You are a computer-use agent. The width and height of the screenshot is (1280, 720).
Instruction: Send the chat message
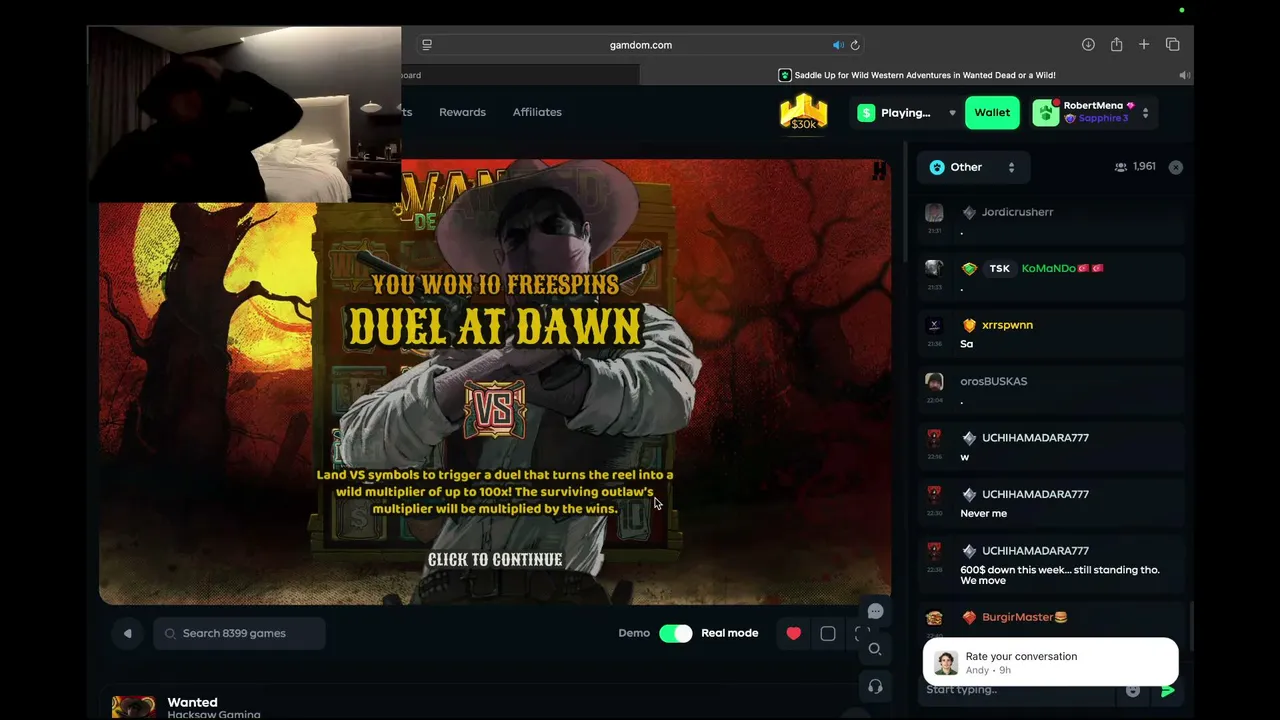[x=1168, y=690]
